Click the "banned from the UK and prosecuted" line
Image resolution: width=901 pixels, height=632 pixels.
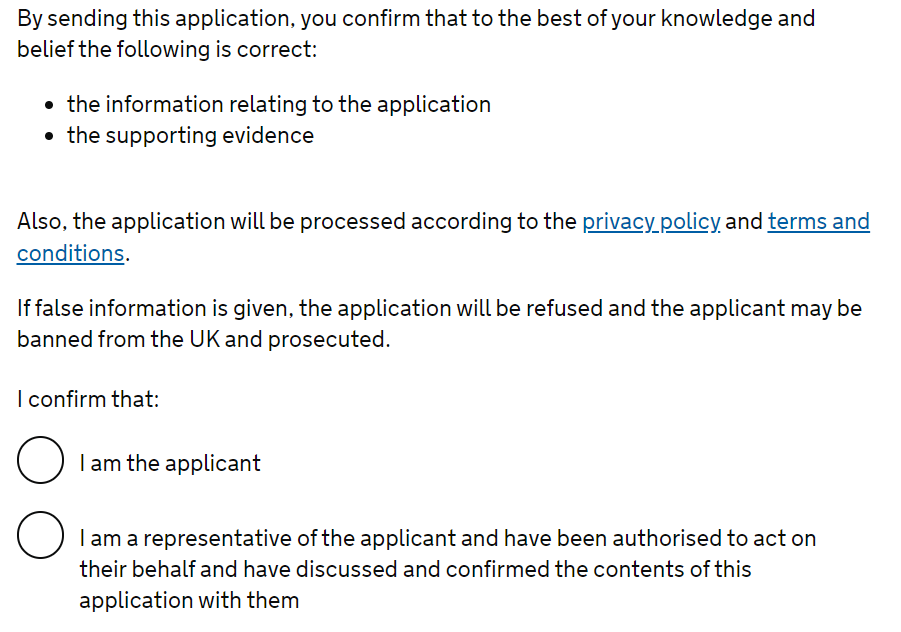(x=203, y=340)
